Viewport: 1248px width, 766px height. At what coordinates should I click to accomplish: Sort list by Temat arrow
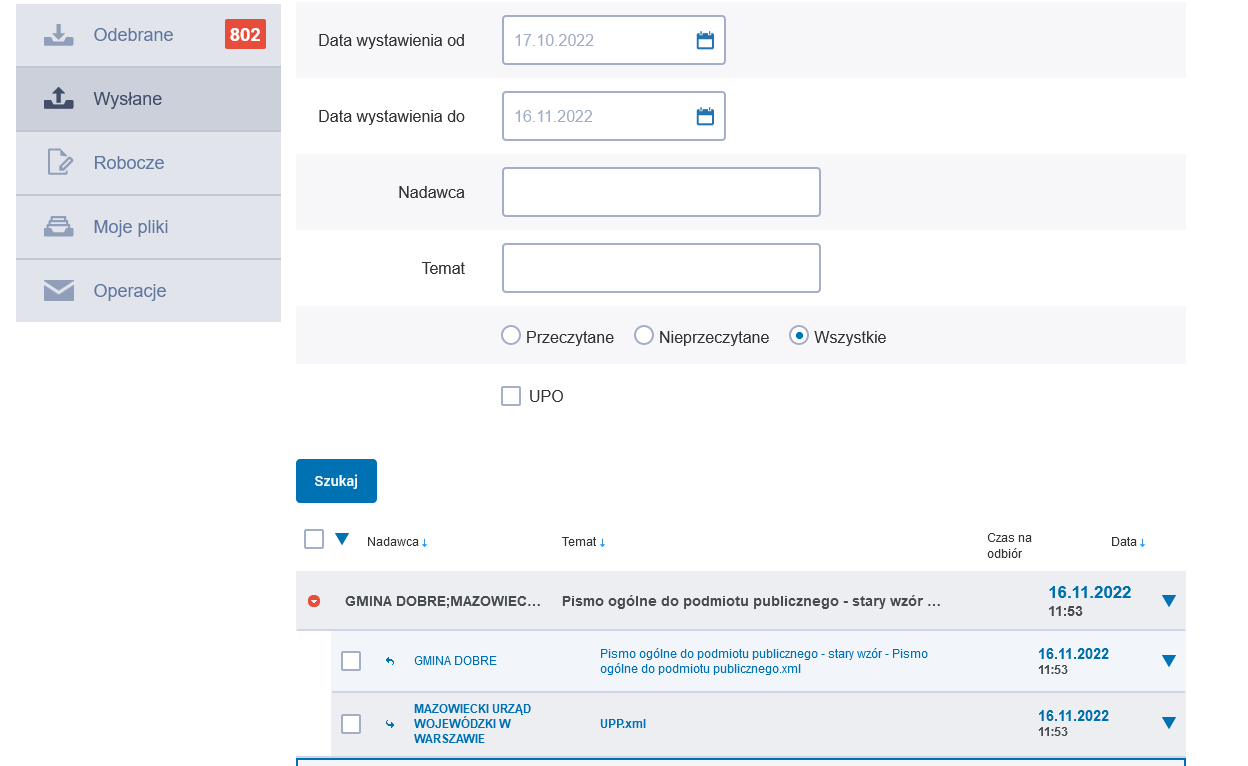coord(602,543)
